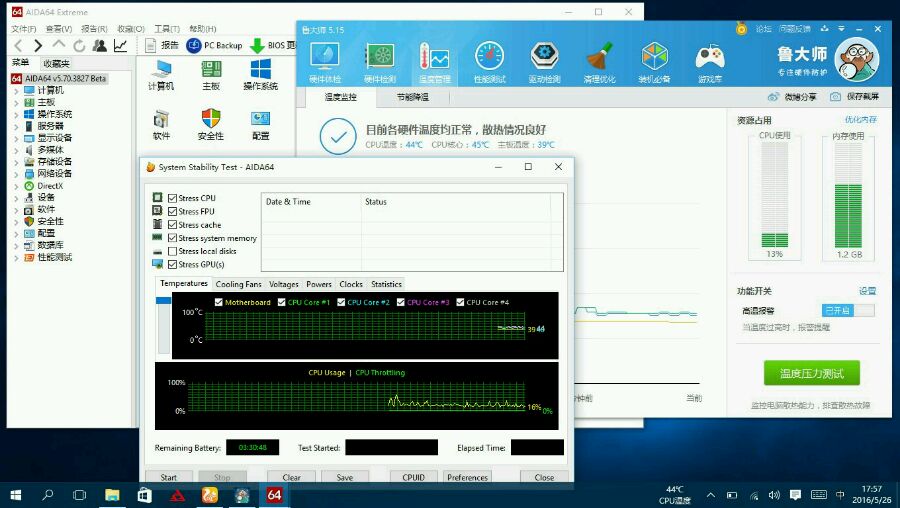
Task: Toggle Stress CPU checkbox
Action: pos(172,198)
